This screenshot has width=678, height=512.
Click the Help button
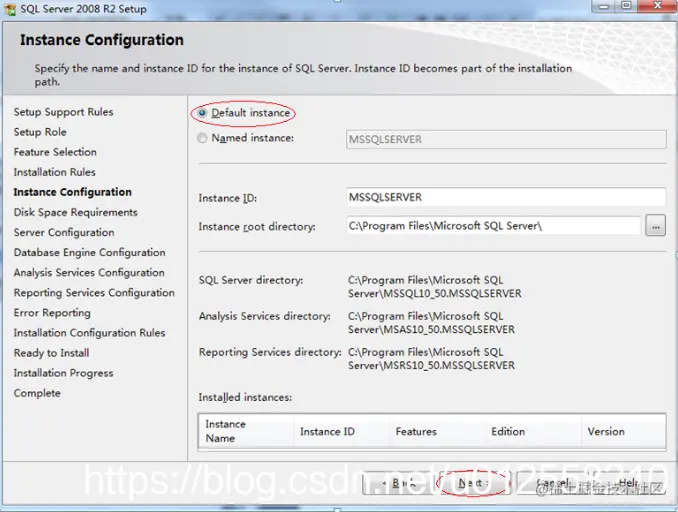coord(629,483)
